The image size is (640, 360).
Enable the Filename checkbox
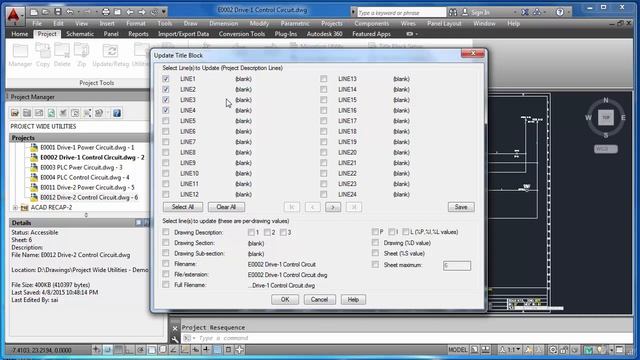(166, 264)
